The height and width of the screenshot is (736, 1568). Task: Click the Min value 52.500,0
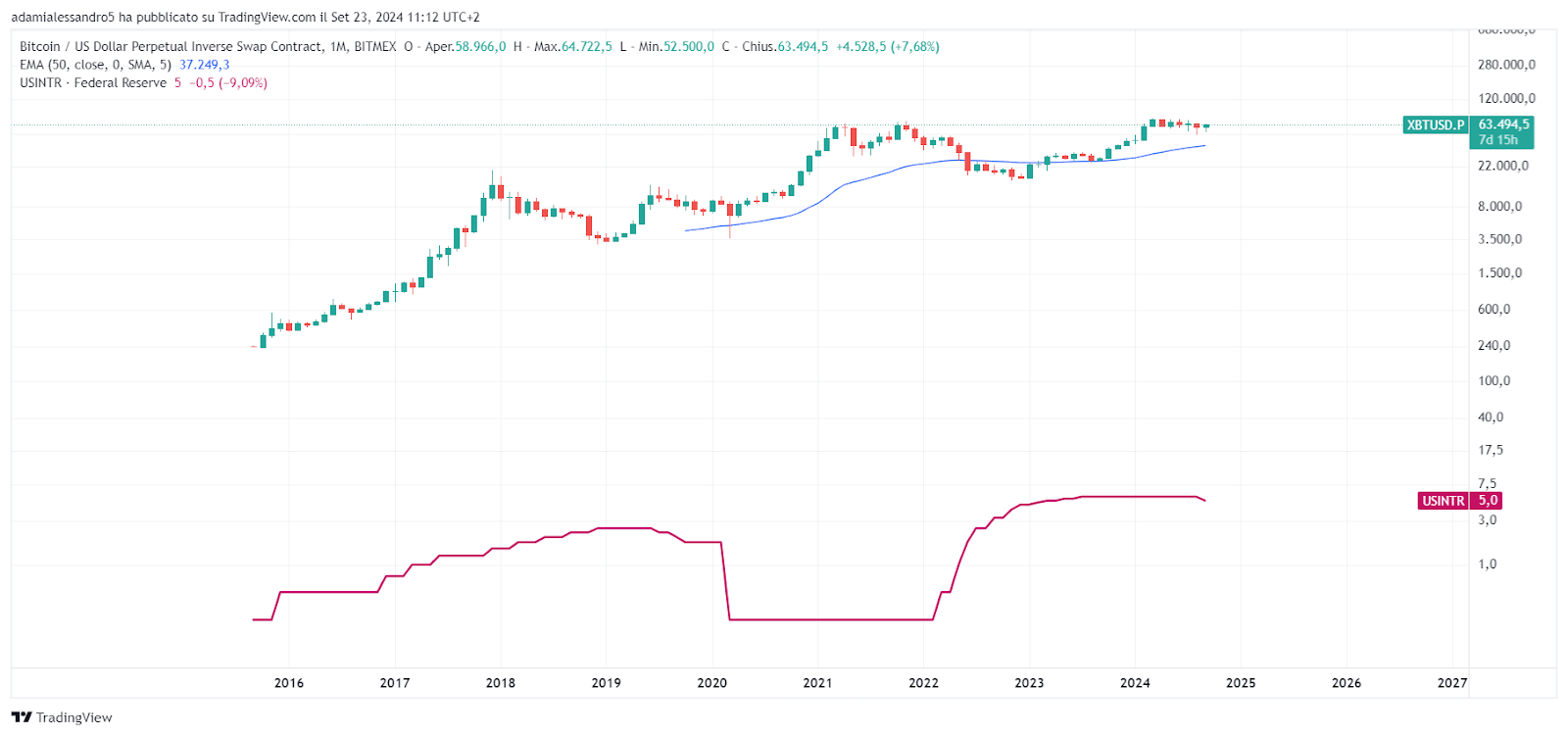click(689, 47)
